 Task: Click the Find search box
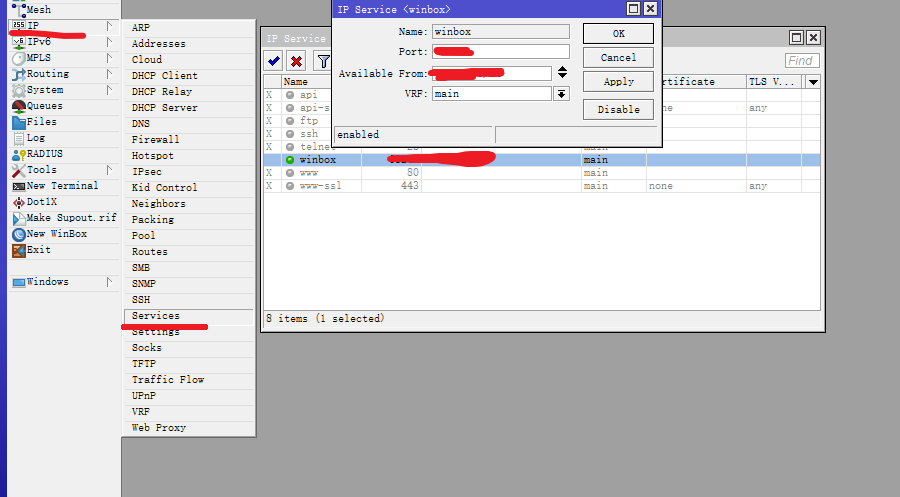[x=802, y=61]
